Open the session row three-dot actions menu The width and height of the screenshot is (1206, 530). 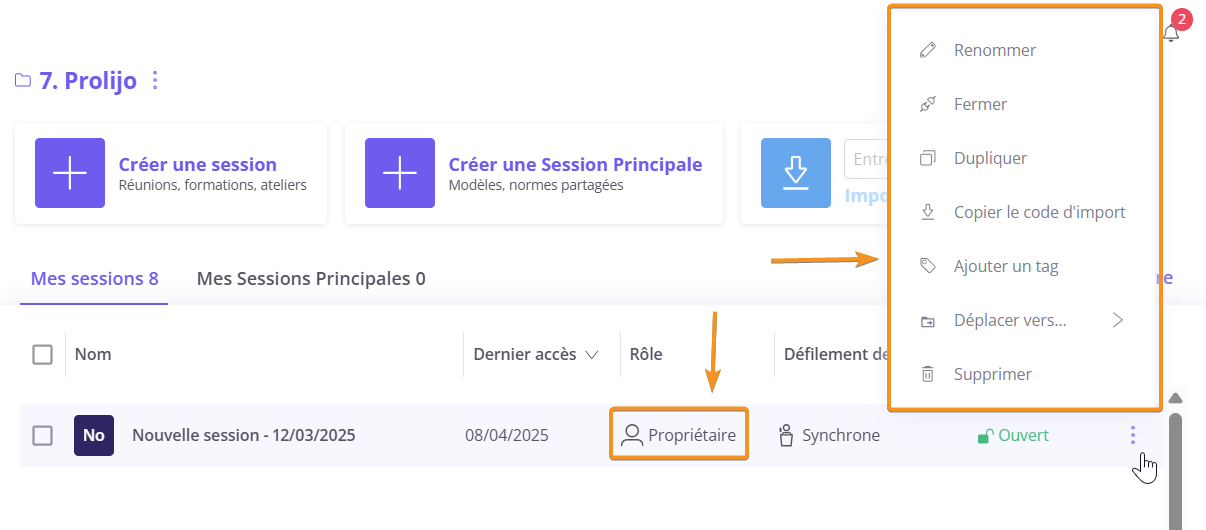pyautogui.click(x=1133, y=435)
